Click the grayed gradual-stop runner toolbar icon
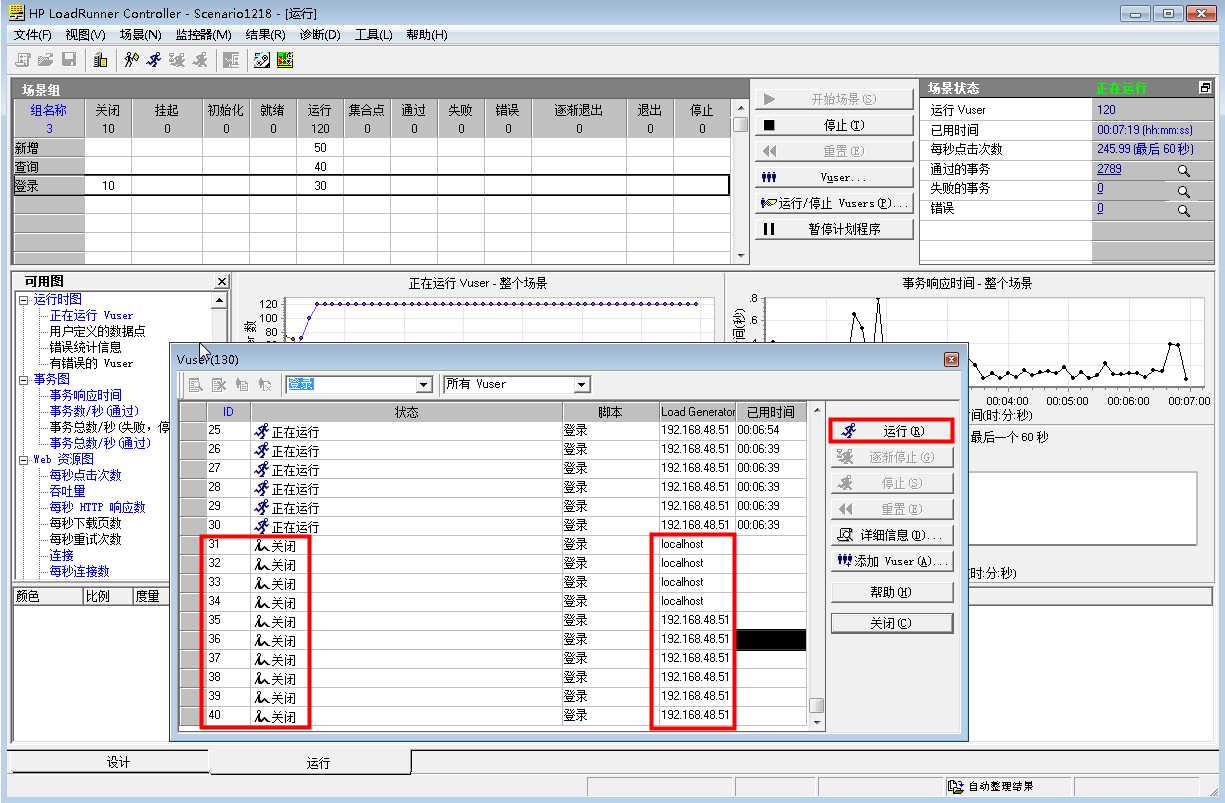Viewport: 1225px width, 803px height. point(177,60)
